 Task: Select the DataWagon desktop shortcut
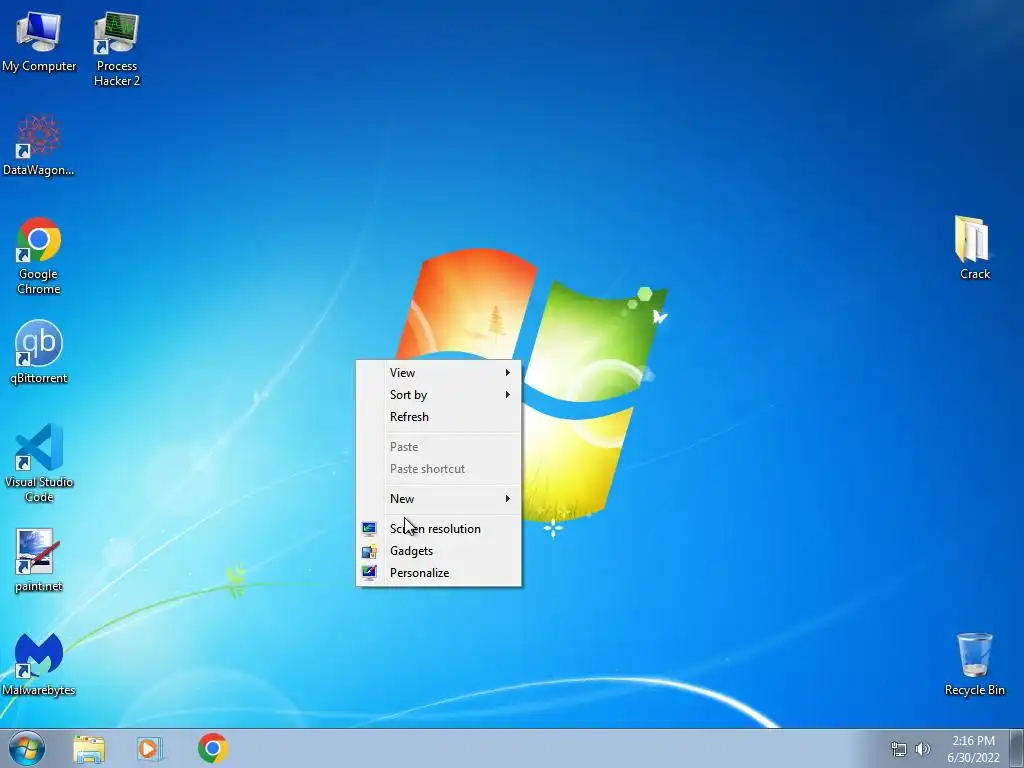click(x=39, y=145)
